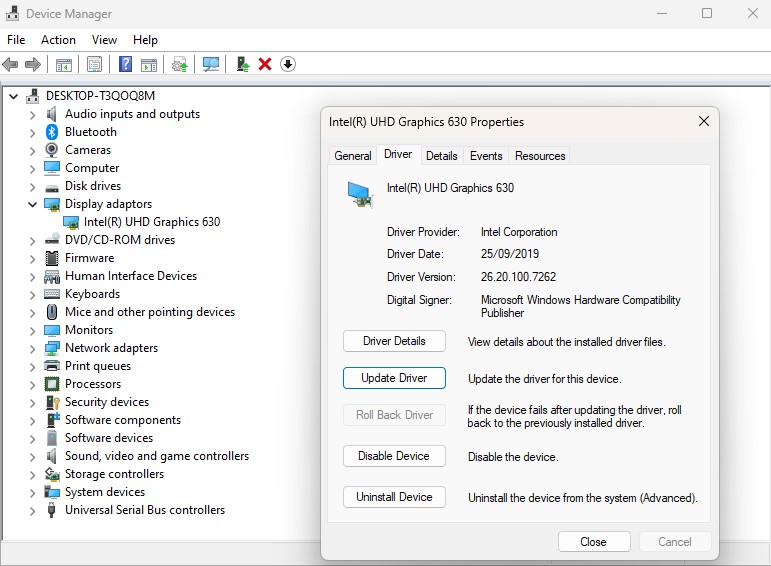Image resolution: width=771 pixels, height=566 pixels.
Task: Click Scan for hardware changes monitor icon
Action: pos(210,64)
